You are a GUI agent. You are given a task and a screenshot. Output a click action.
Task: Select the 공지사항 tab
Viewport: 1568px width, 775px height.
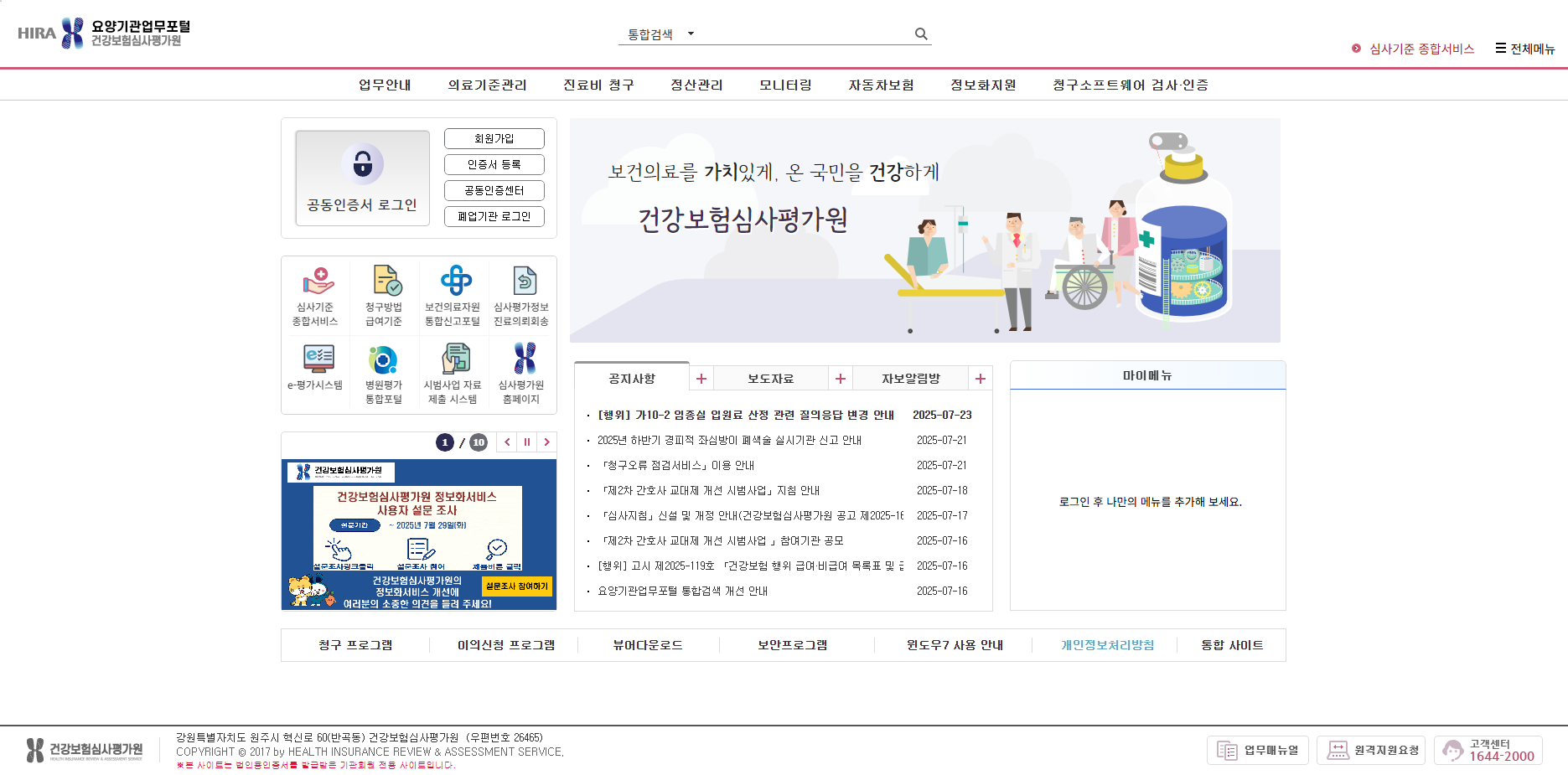click(632, 379)
